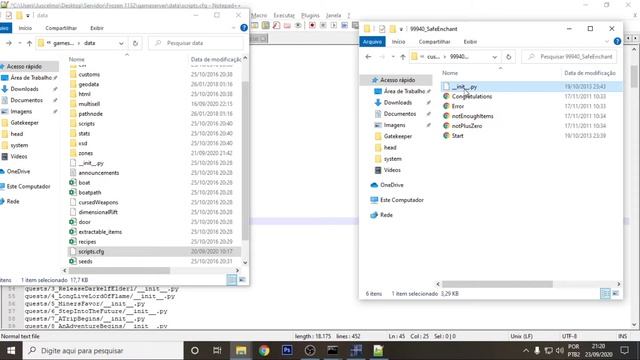Open Macro menu in Notepad++

click(259, 15)
